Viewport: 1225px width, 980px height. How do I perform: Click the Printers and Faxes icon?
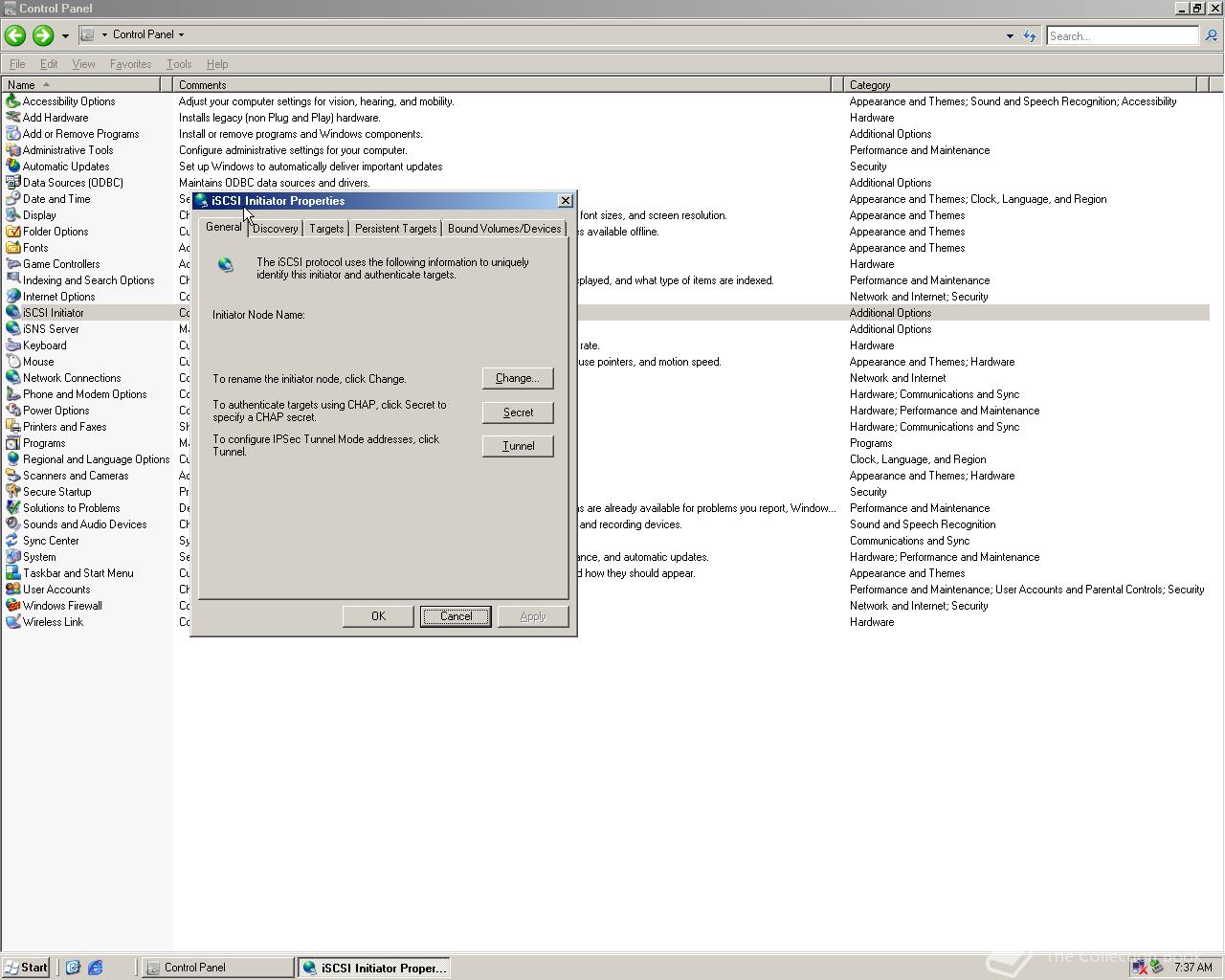click(x=12, y=427)
